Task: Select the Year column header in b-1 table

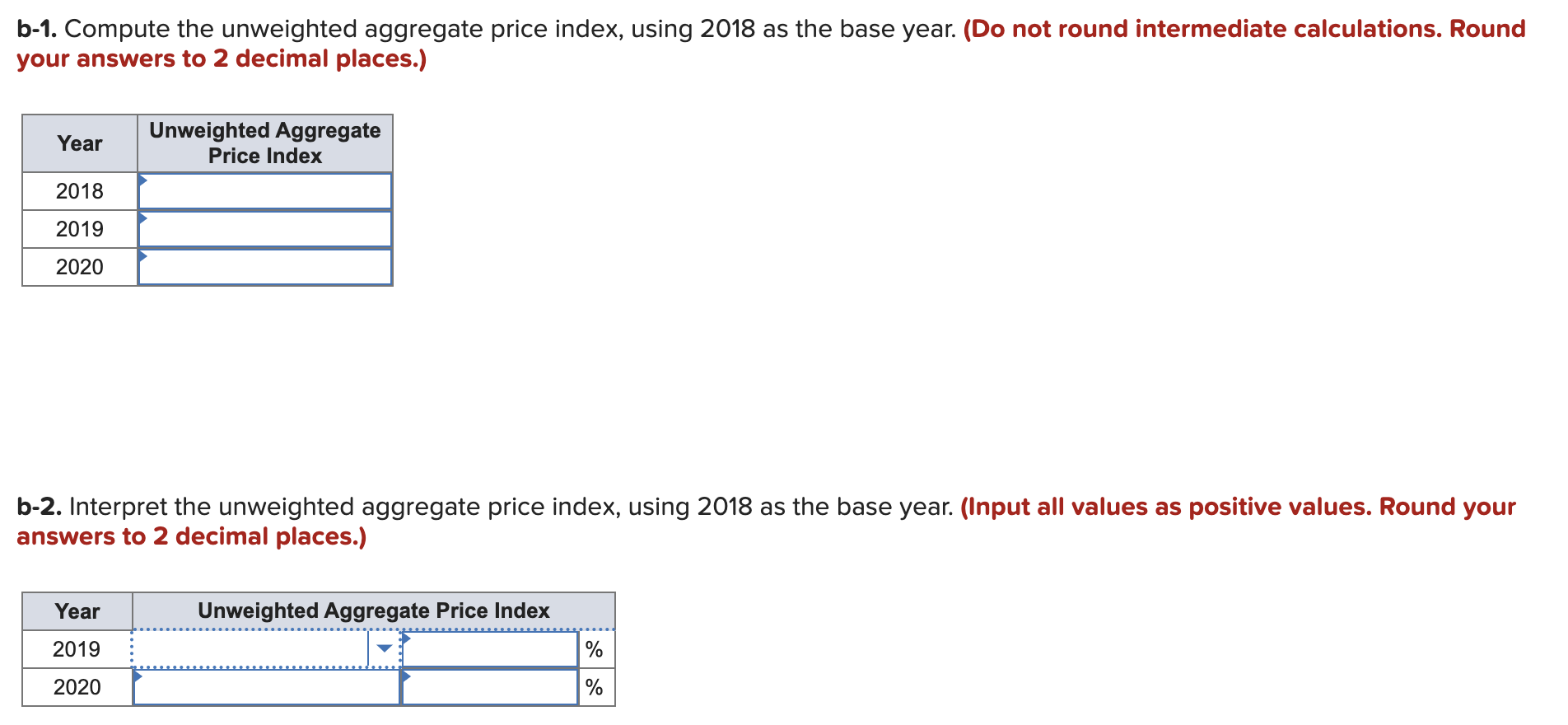Action: coord(78,143)
